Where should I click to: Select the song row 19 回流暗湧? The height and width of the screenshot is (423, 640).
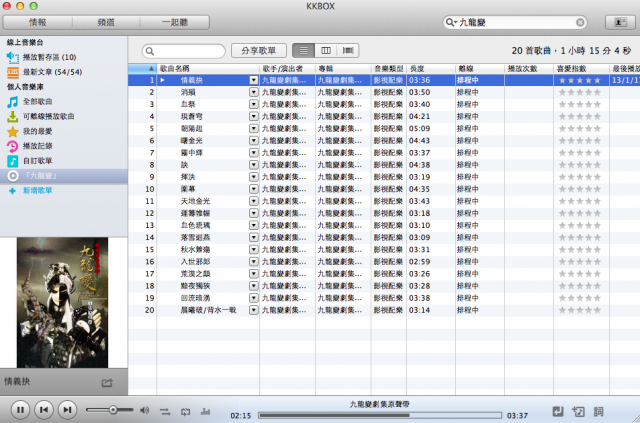tap(384, 298)
